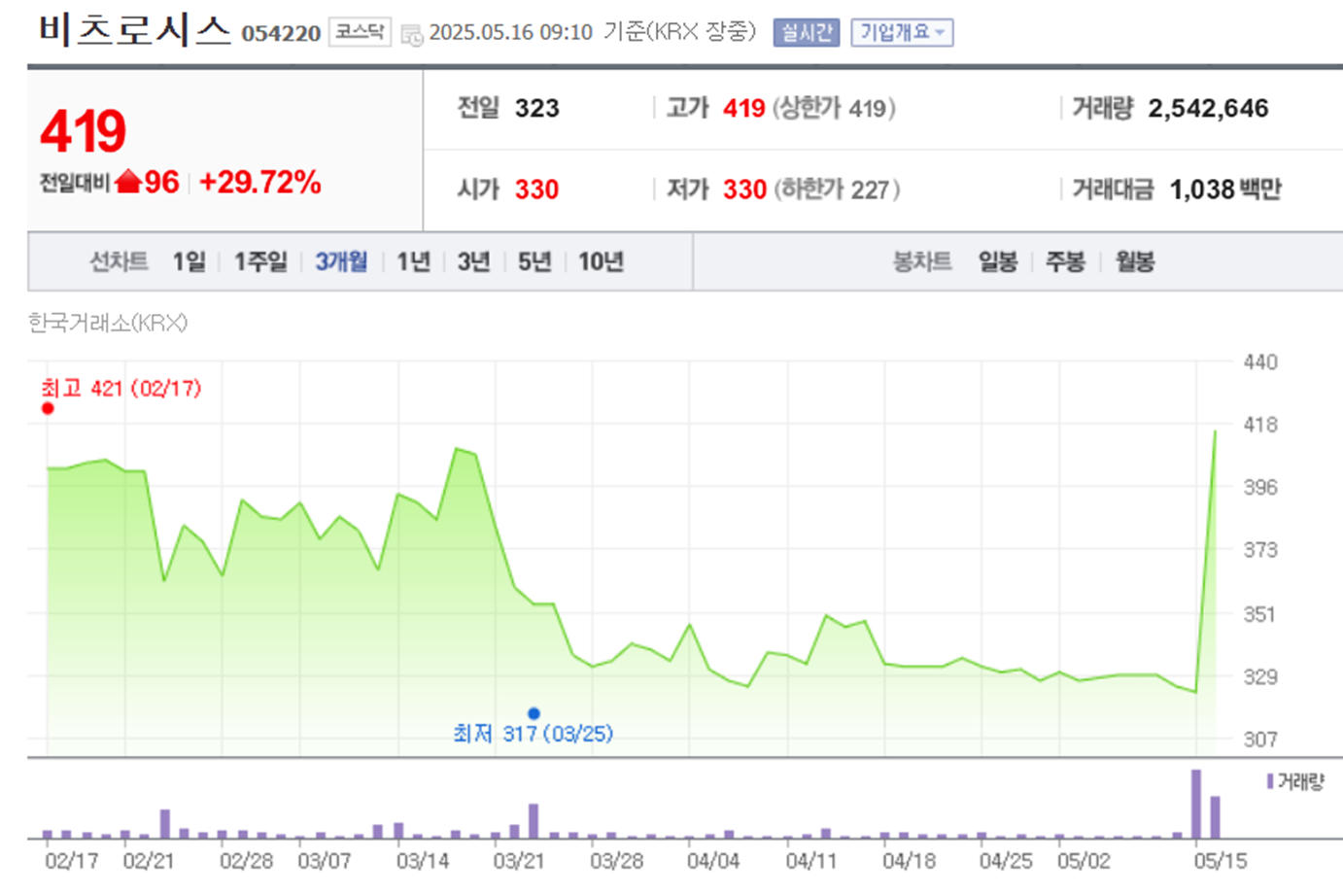Screen dimensions: 1343x896
Task: Select the 3개월 line chart period
Action: point(341,261)
